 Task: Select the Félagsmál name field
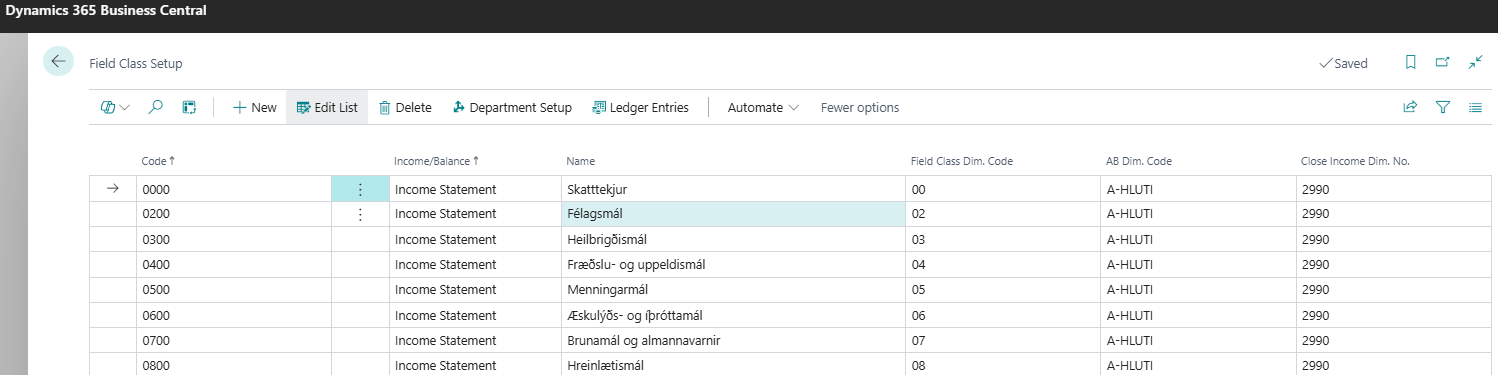tap(733, 214)
